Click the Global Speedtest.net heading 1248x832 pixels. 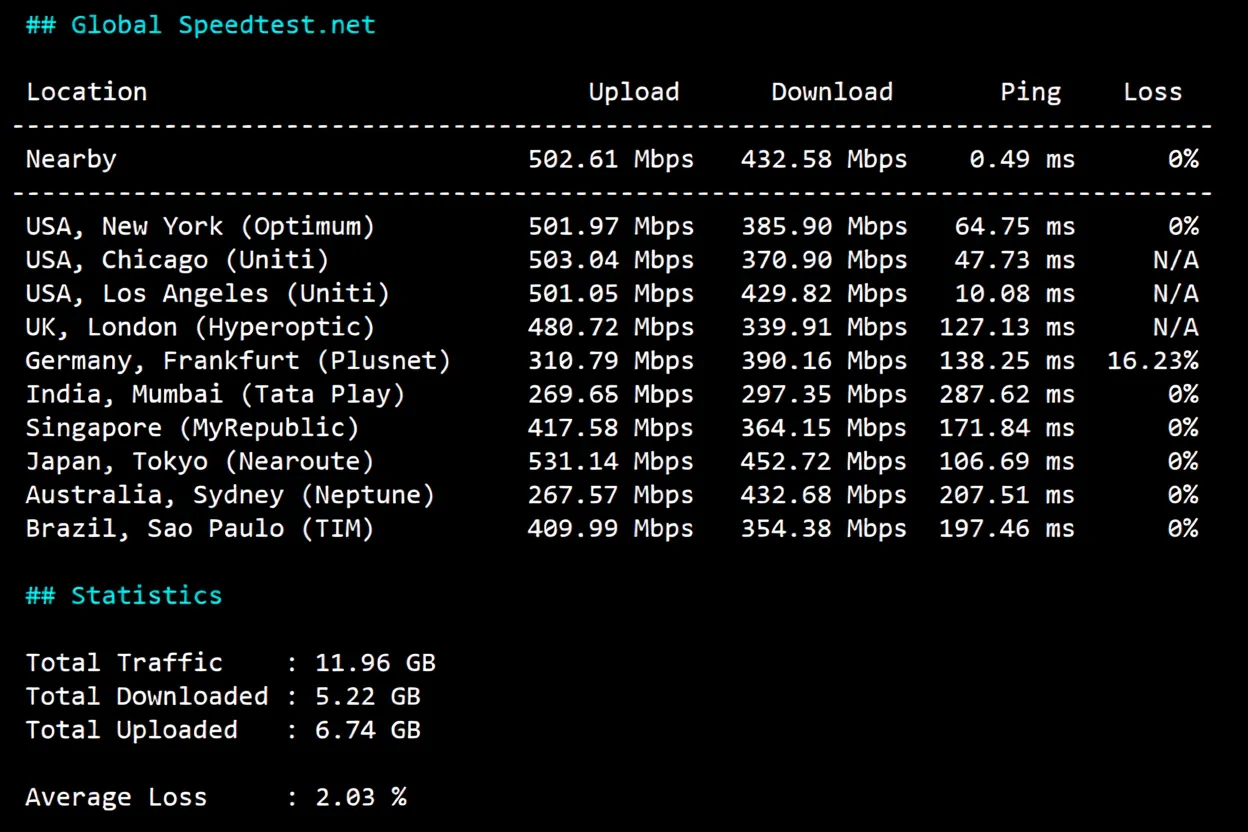click(200, 24)
